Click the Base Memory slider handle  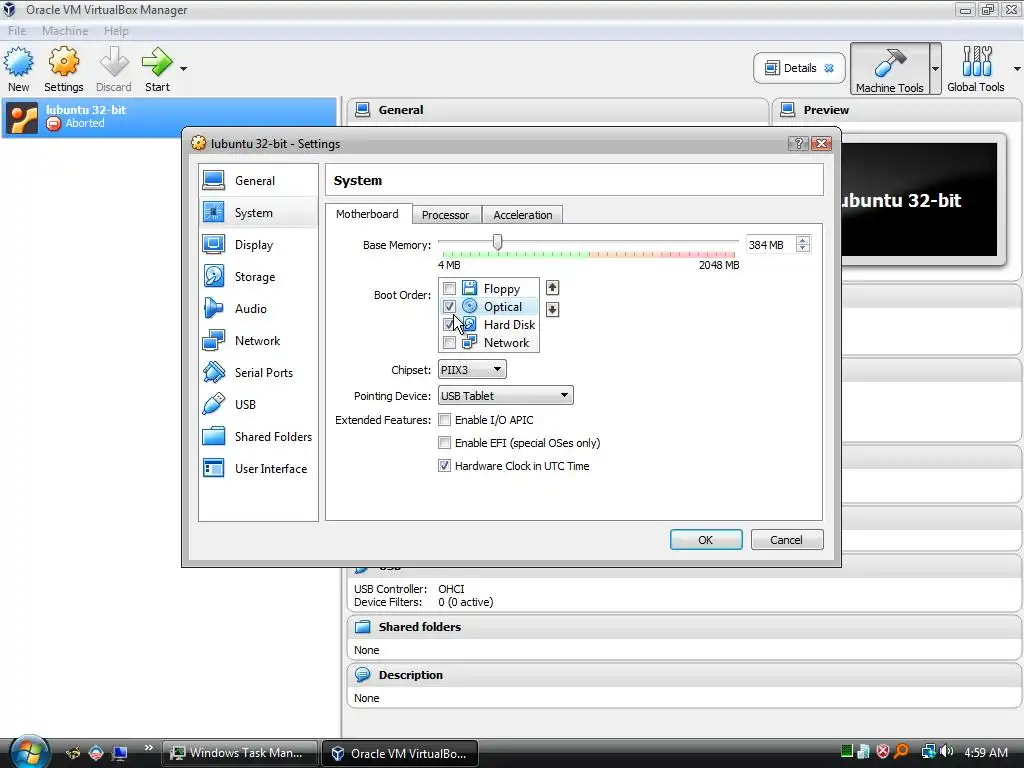click(x=497, y=242)
